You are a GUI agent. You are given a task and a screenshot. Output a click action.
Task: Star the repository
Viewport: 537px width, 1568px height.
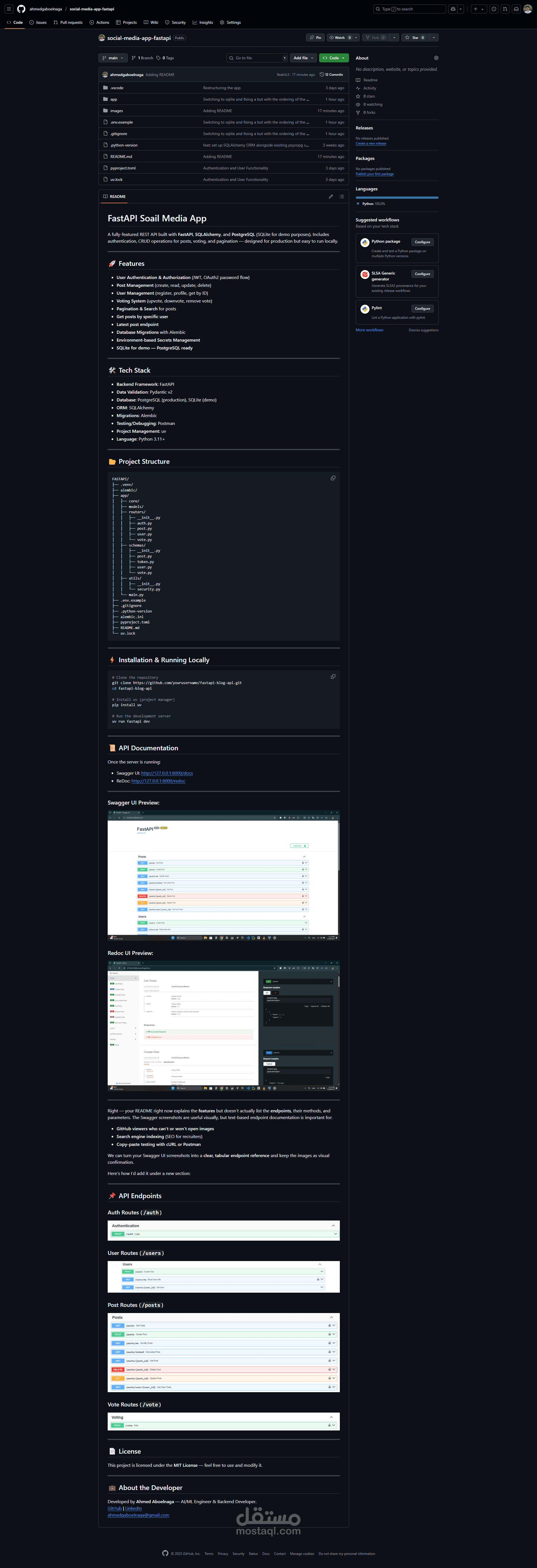coord(415,38)
